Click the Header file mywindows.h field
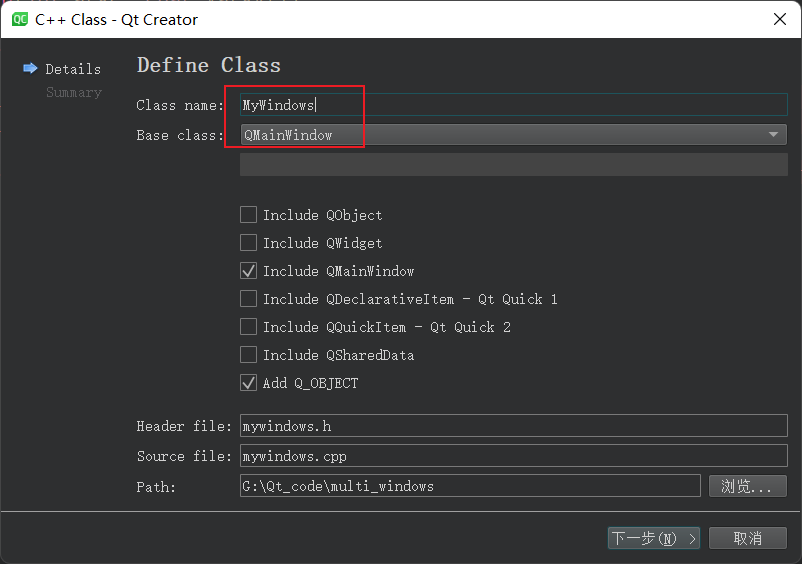The height and width of the screenshot is (564, 802). [514, 426]
